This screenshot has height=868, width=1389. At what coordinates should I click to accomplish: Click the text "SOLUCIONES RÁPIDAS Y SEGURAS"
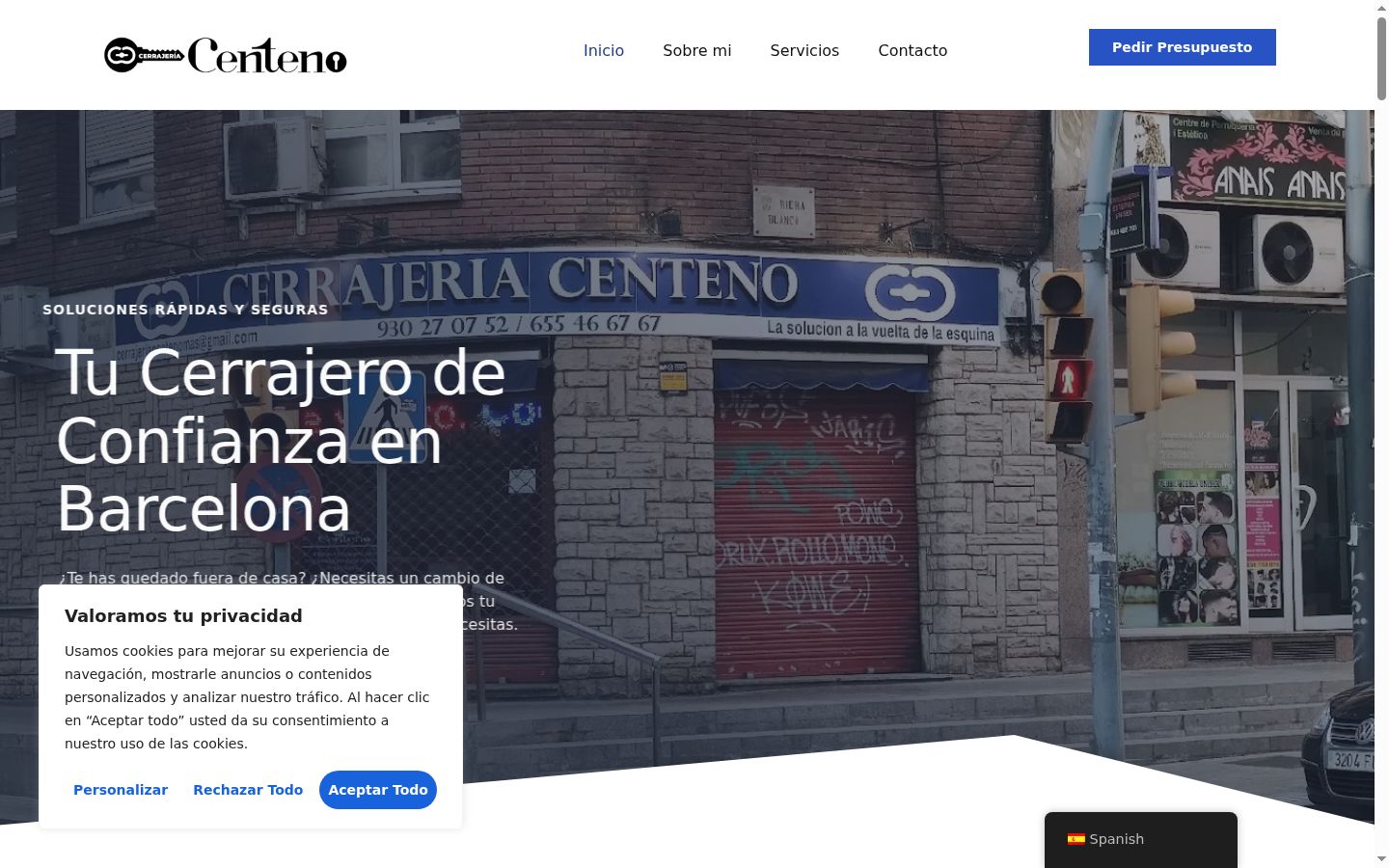point(185,310)
